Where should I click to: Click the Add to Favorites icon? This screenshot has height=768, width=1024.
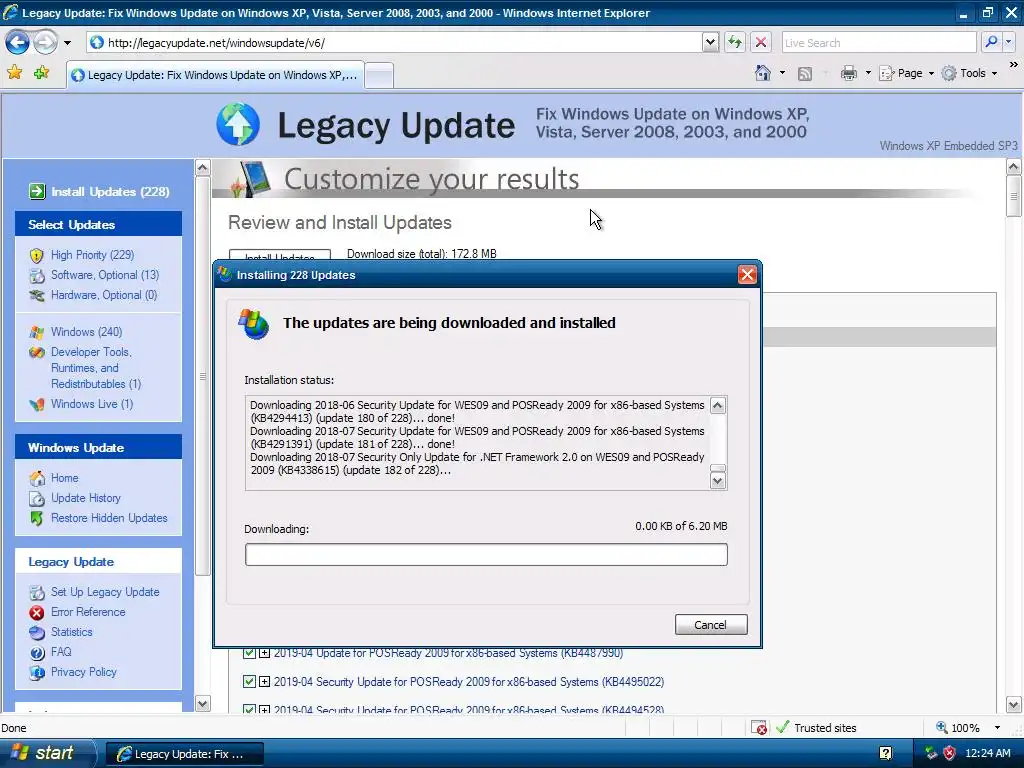coord(41,72)
